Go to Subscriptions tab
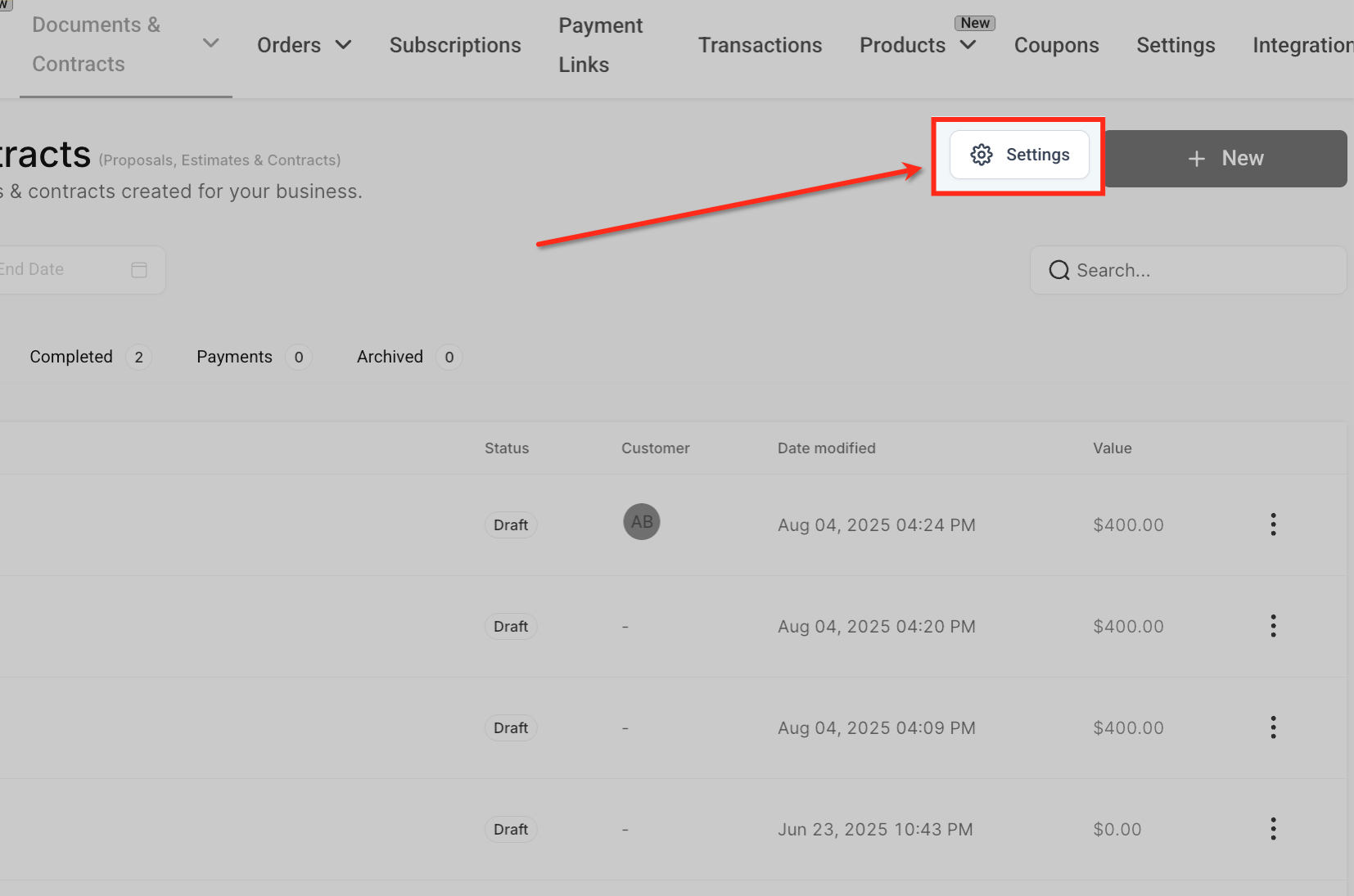 (455, 45)
